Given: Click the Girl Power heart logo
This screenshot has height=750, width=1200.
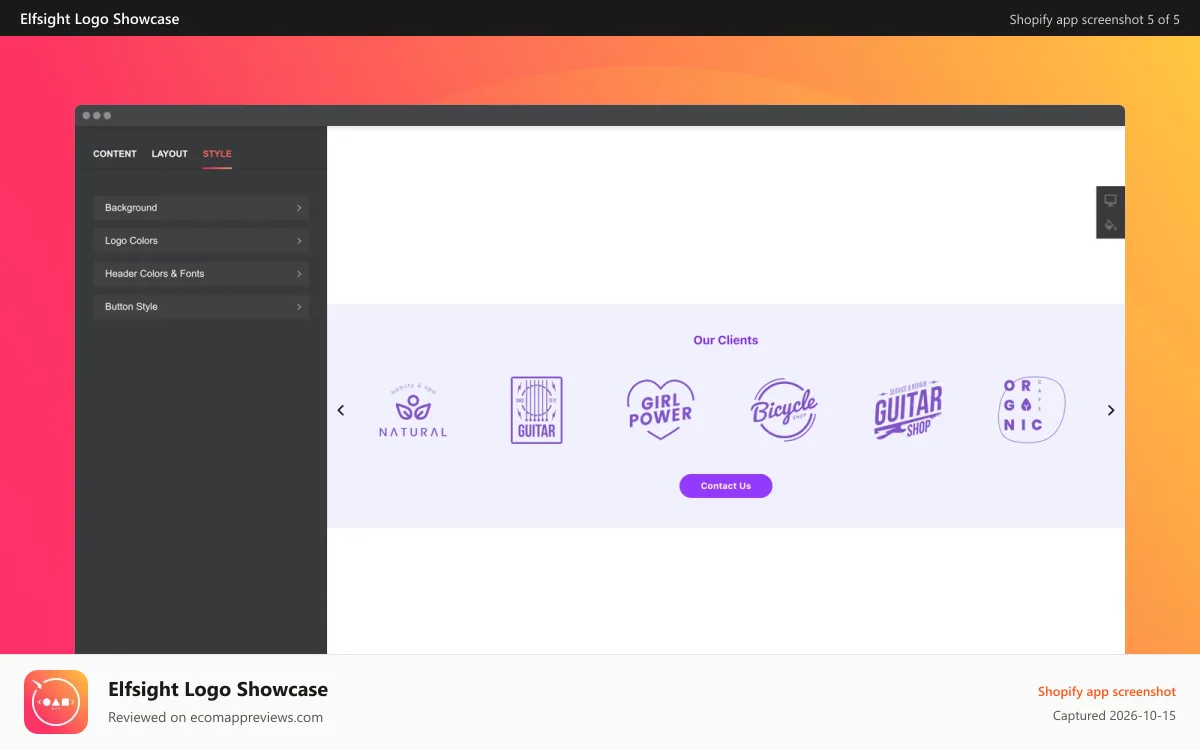Looking at the screenshot, I should click(660, 410).
